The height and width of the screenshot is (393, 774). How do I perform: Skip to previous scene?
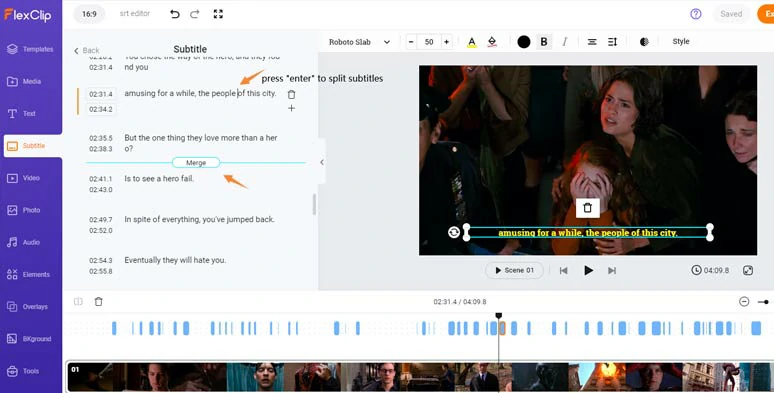pyautogui.click(x=563, y=271)
